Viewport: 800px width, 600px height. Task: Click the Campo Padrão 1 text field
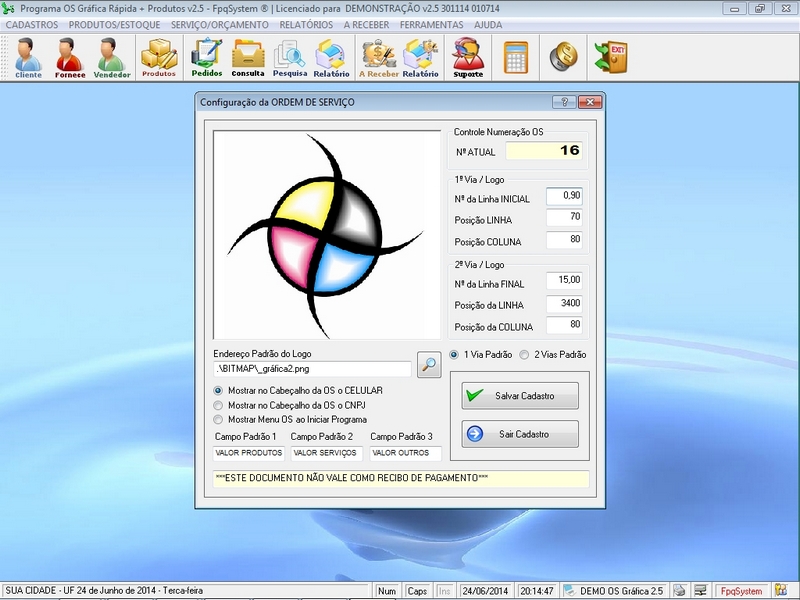248,453
